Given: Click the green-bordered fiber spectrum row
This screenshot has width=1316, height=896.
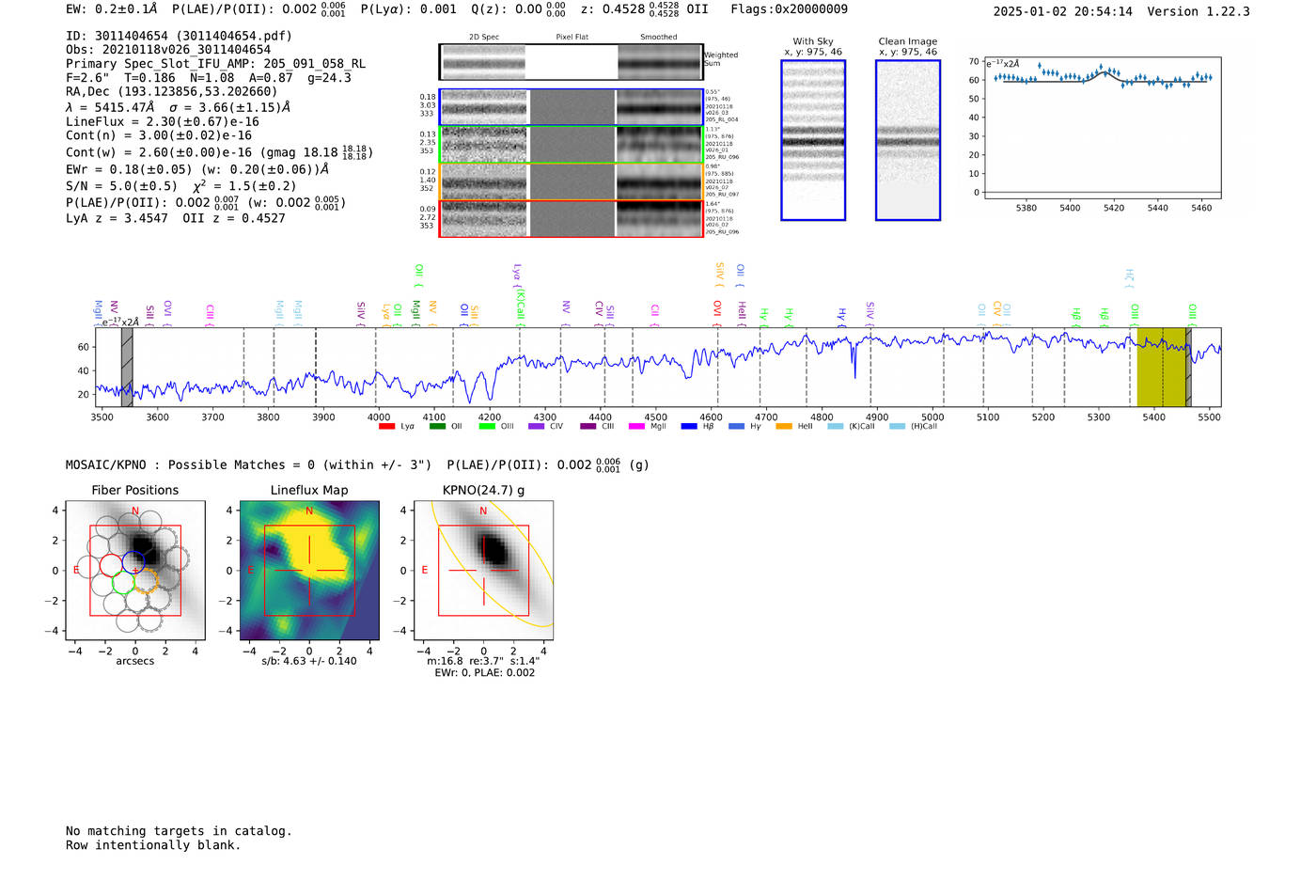Looking at the screenshot, I should coord(572,144).
